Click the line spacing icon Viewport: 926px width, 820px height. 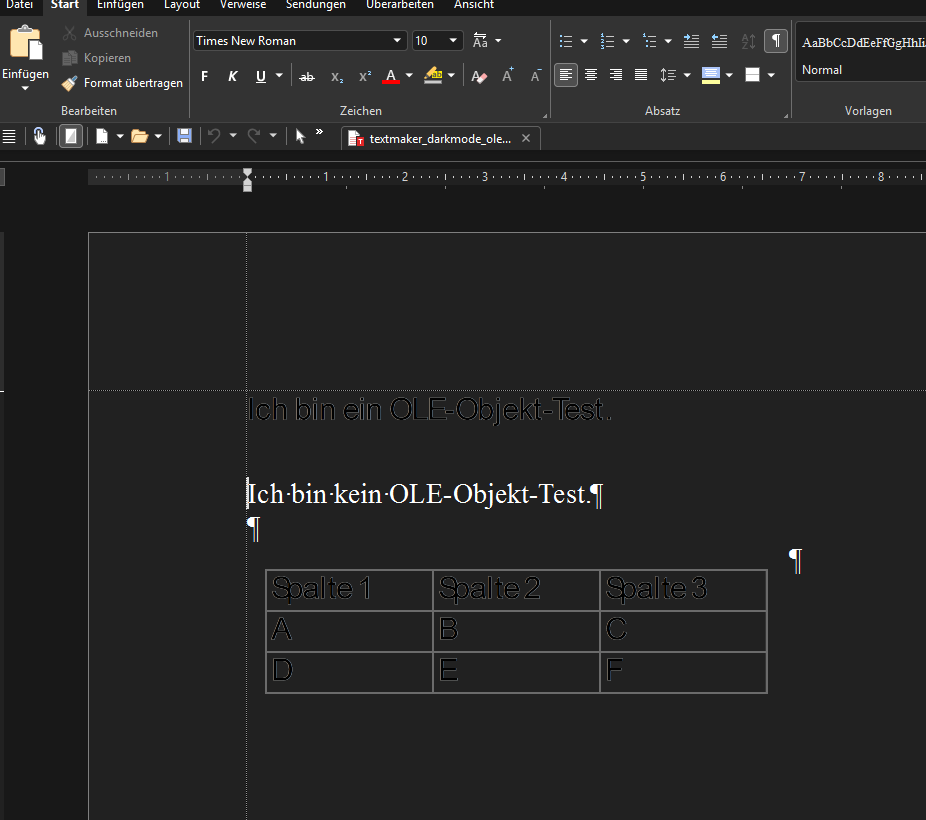(x=668, y=75)
